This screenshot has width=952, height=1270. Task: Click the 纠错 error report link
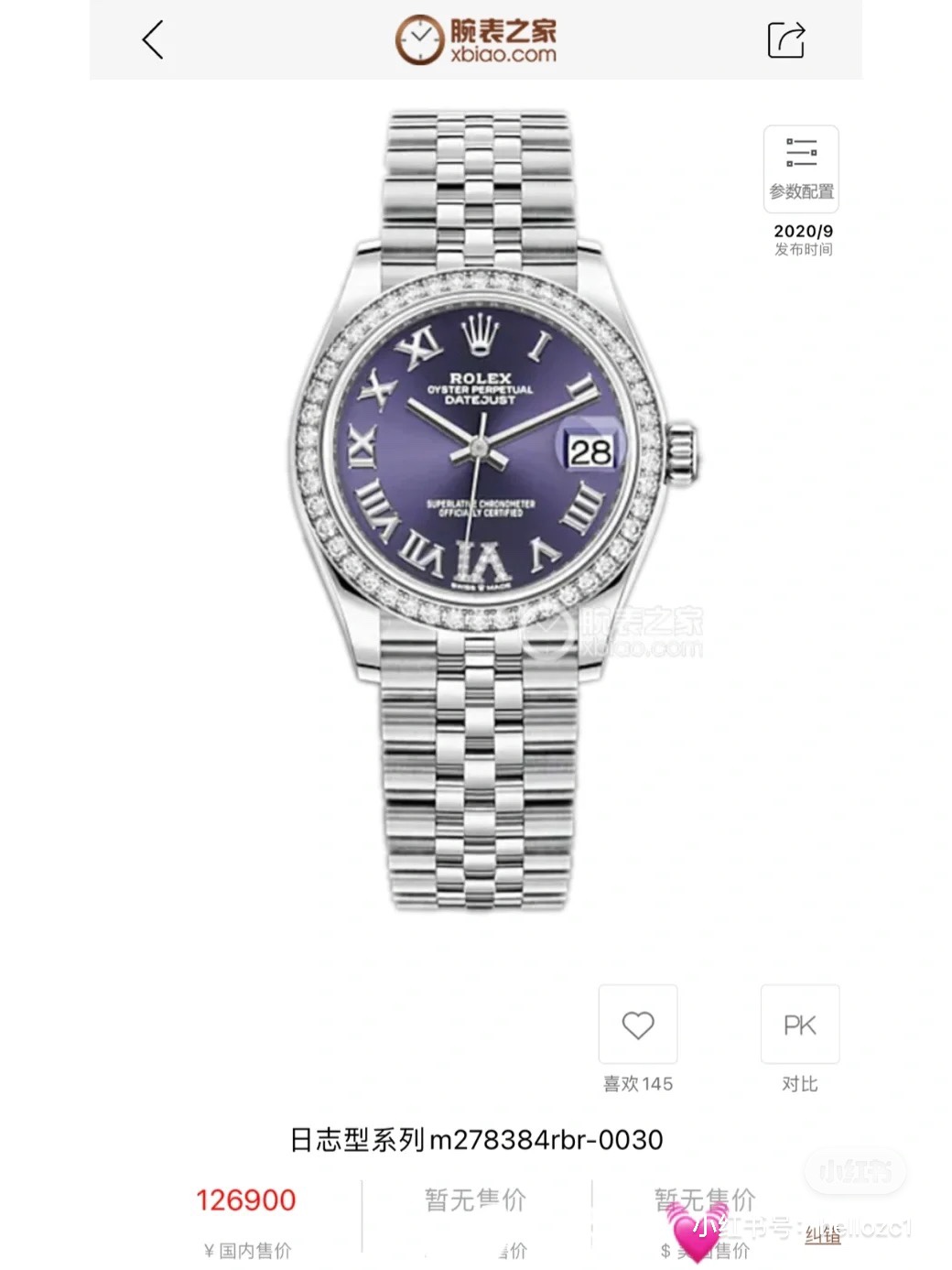tap(823, 1235)
